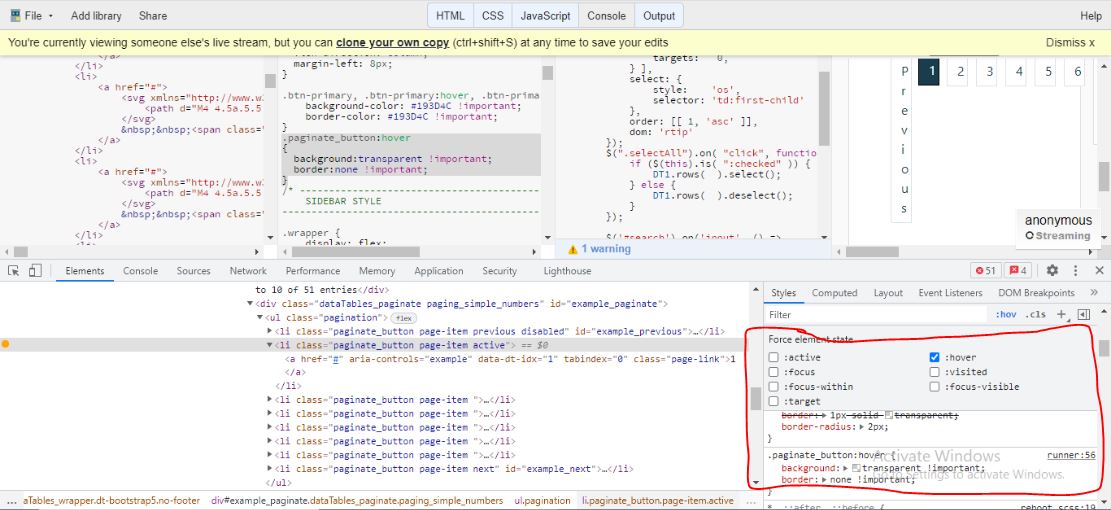The height and width of the screenshot is (510, 1111).
Task: Open the runner:56 source link
Action: pyautogui.click(x=1071, y=456)
